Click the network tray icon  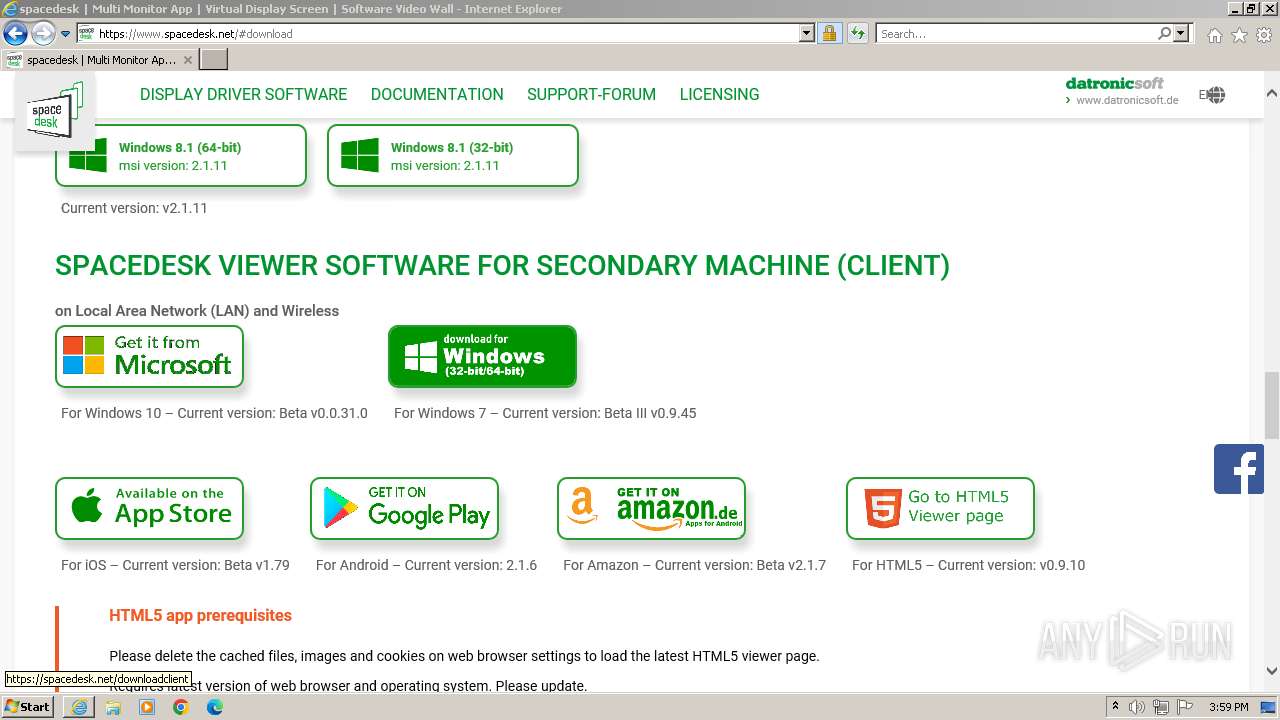(x=1160, y=707)
